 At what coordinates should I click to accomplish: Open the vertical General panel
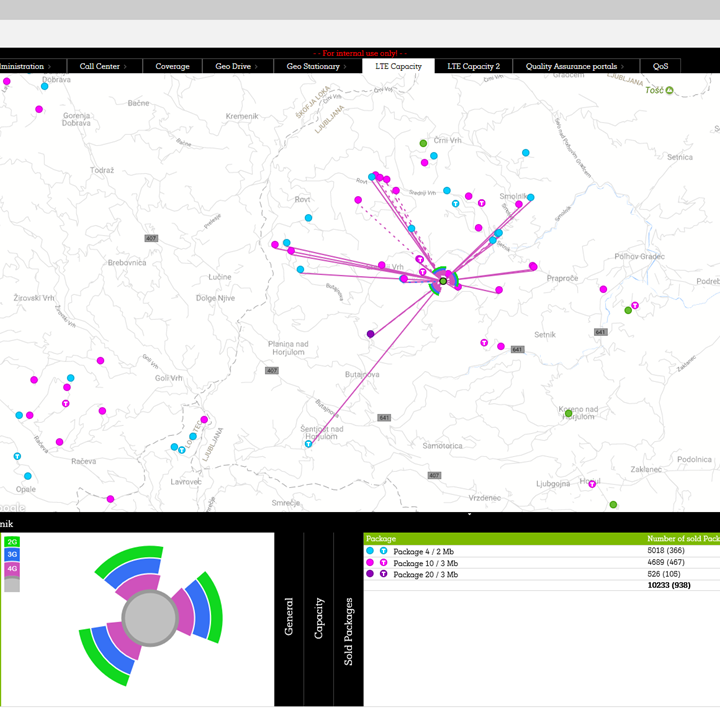click(x=290, y=618)
